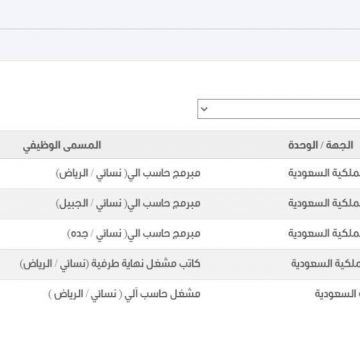
Task: Select job مبرمج حاسب الي (نسائي / الرياض)
Action: pyautogui.click(x=128, y=173)
